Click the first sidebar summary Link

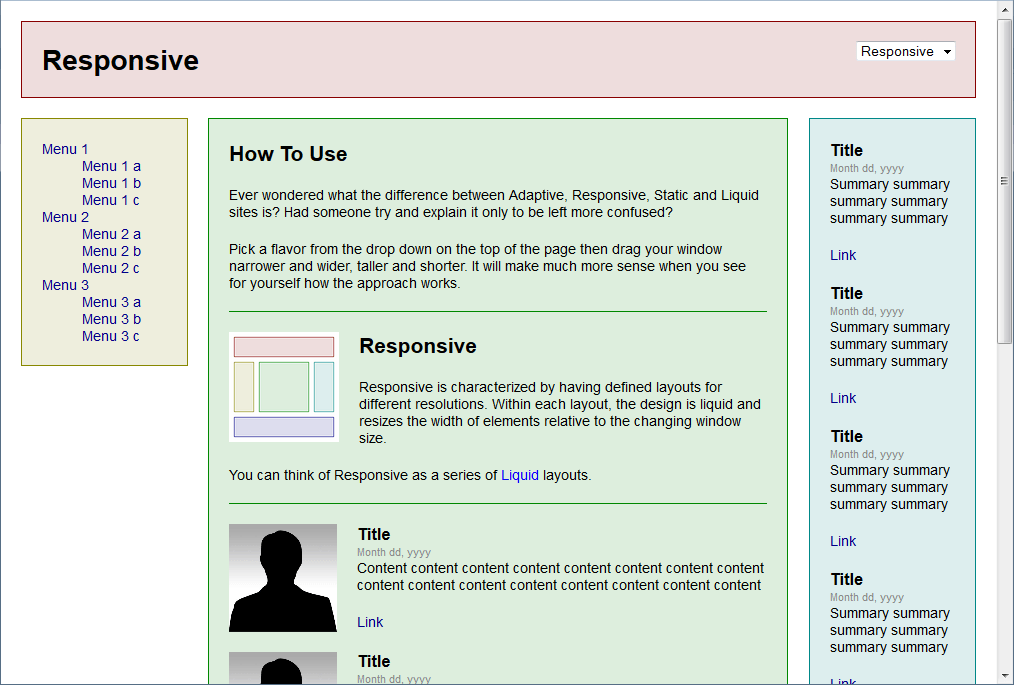[843, 256]
